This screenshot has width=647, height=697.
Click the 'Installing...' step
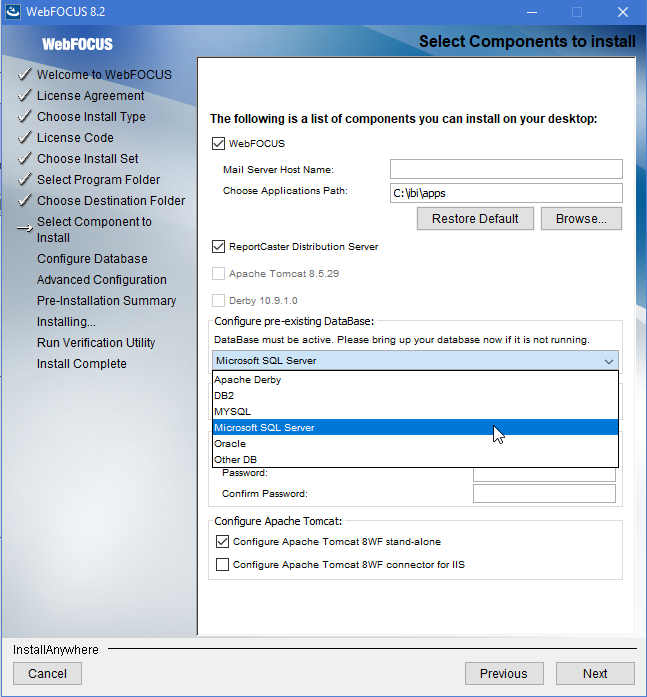pos(66,321)
